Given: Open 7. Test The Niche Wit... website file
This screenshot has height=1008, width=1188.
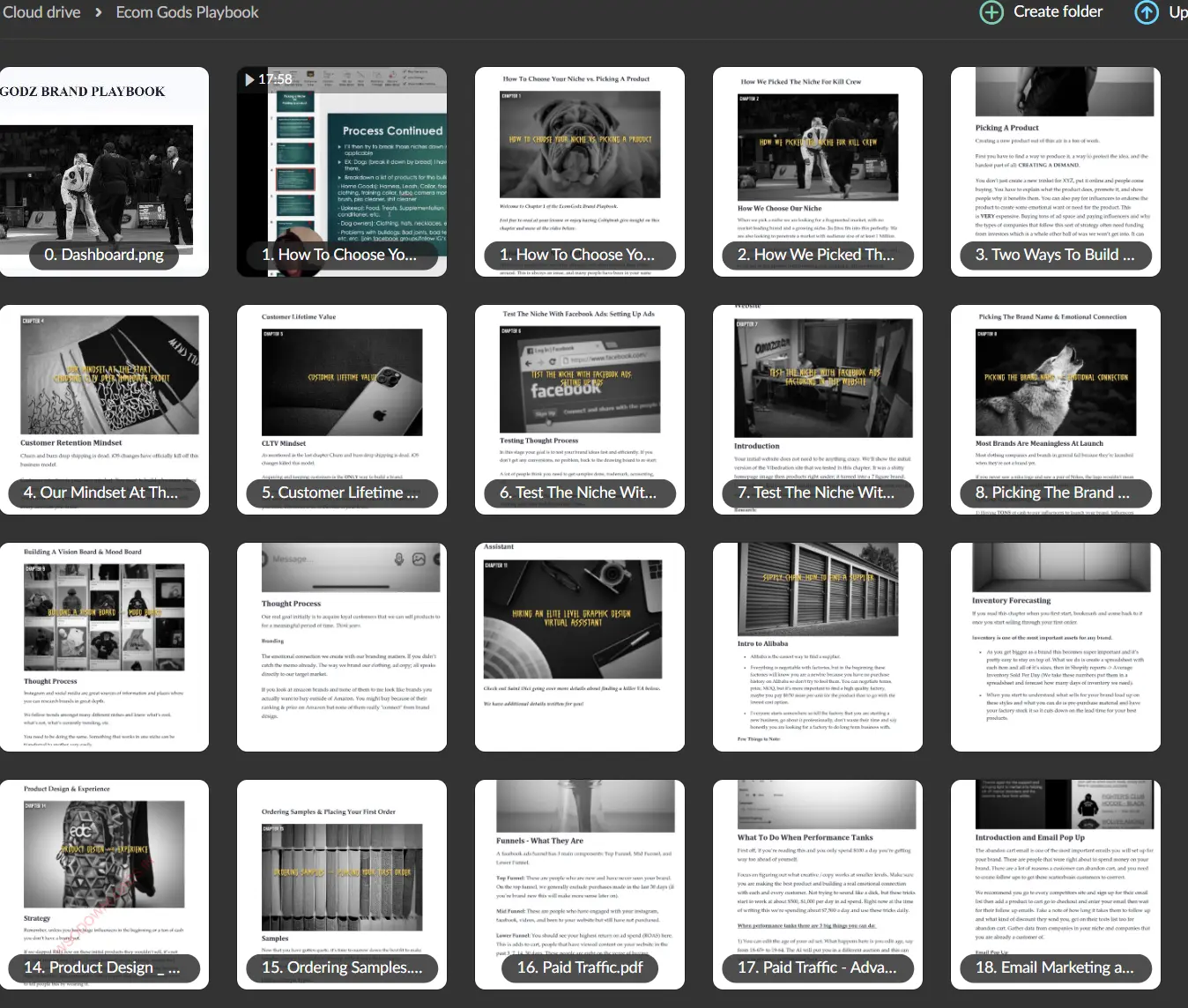Looking at the screenshot, I should pos(818,410).
